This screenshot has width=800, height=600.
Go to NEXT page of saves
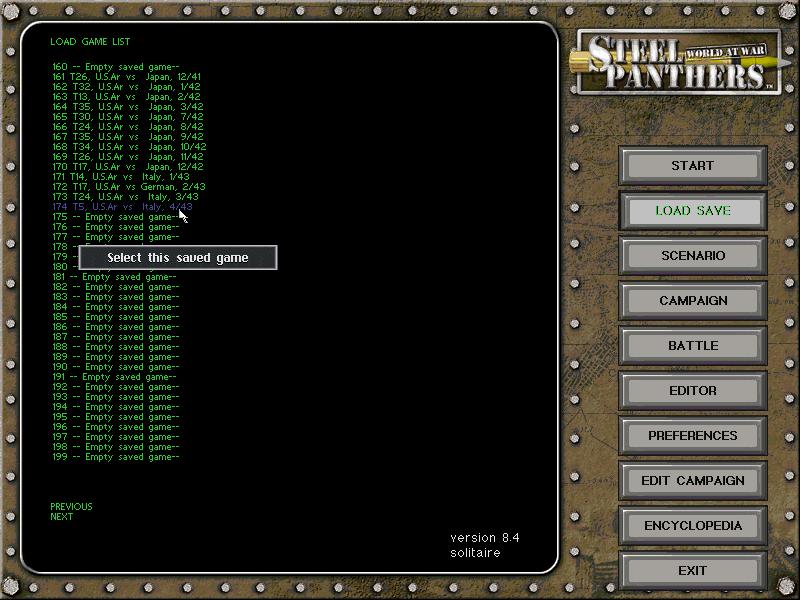62,517
